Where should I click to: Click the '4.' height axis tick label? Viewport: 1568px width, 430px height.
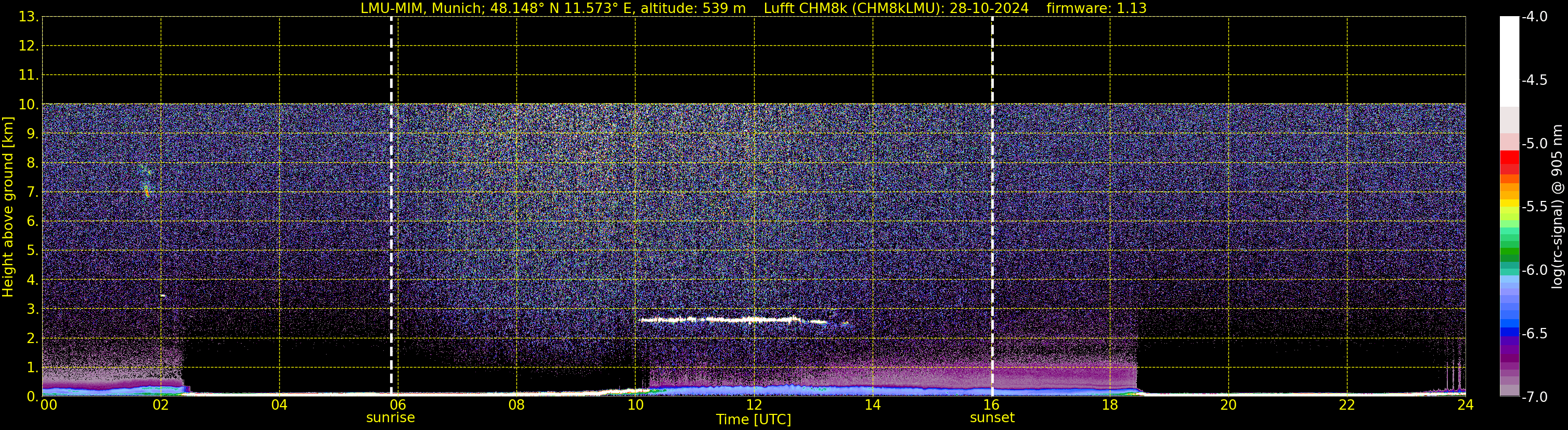tap(32, 280)
